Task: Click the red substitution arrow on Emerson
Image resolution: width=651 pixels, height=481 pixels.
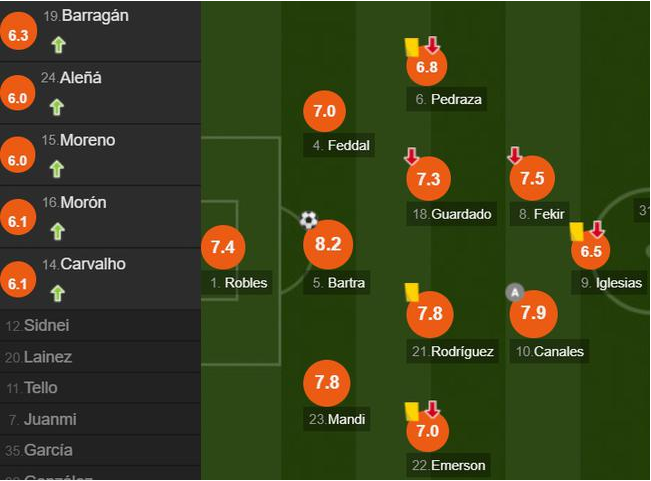Action: pyautogui.click(x=433, y=409)
